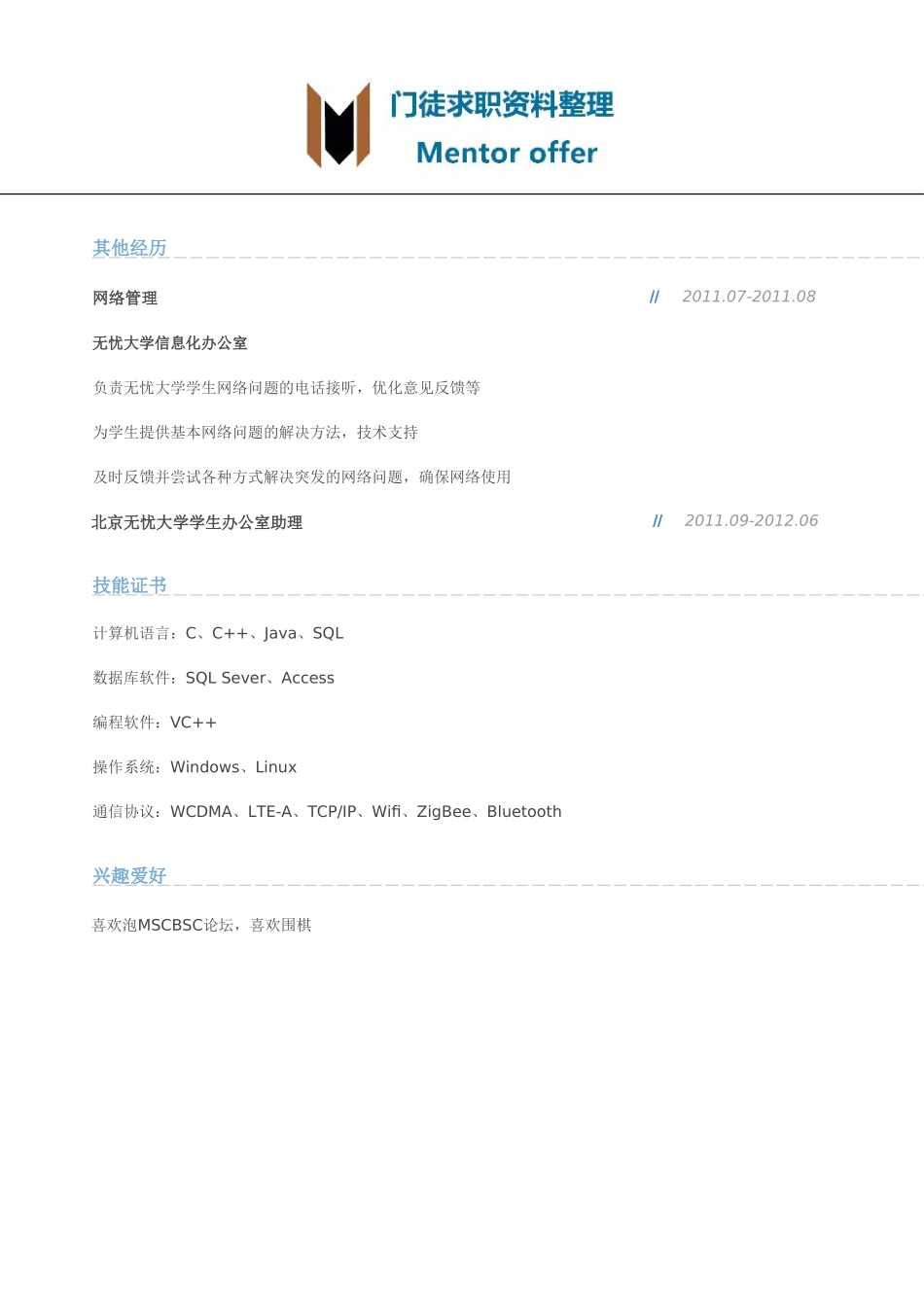Click the slash marker beside 2011.07-2011.08
The height and width of the screenshot is (1307, 924).
pos(654,297)
